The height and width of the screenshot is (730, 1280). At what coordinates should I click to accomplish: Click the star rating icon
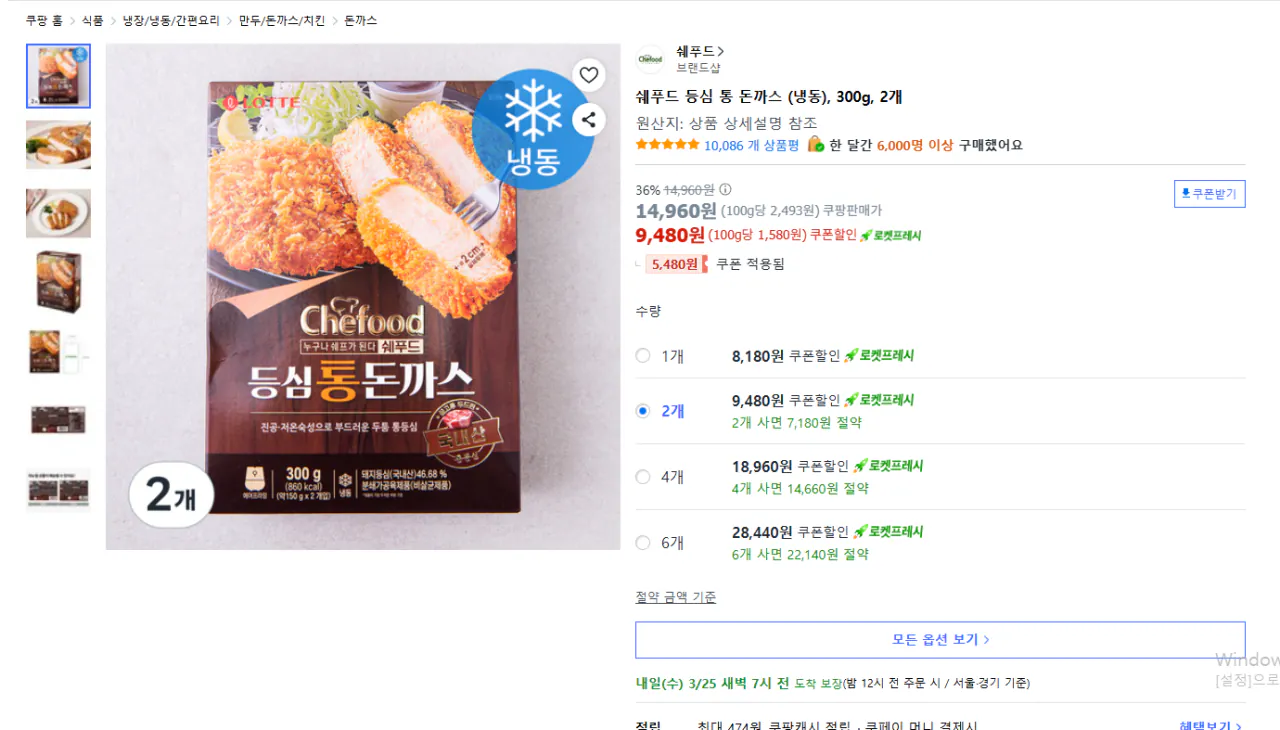coord(666,143)
